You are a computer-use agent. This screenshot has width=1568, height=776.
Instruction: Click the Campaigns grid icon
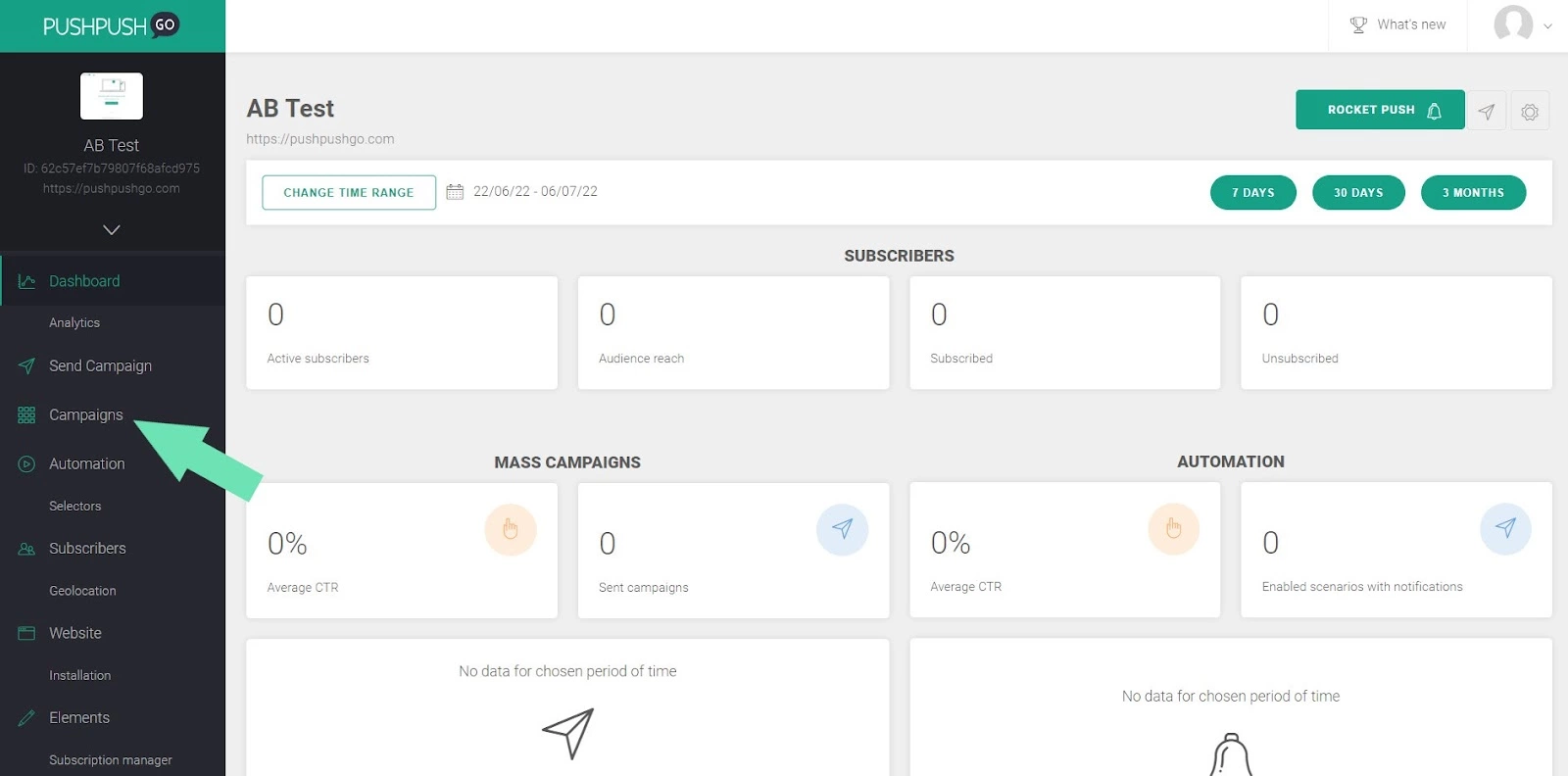point(26,415)
